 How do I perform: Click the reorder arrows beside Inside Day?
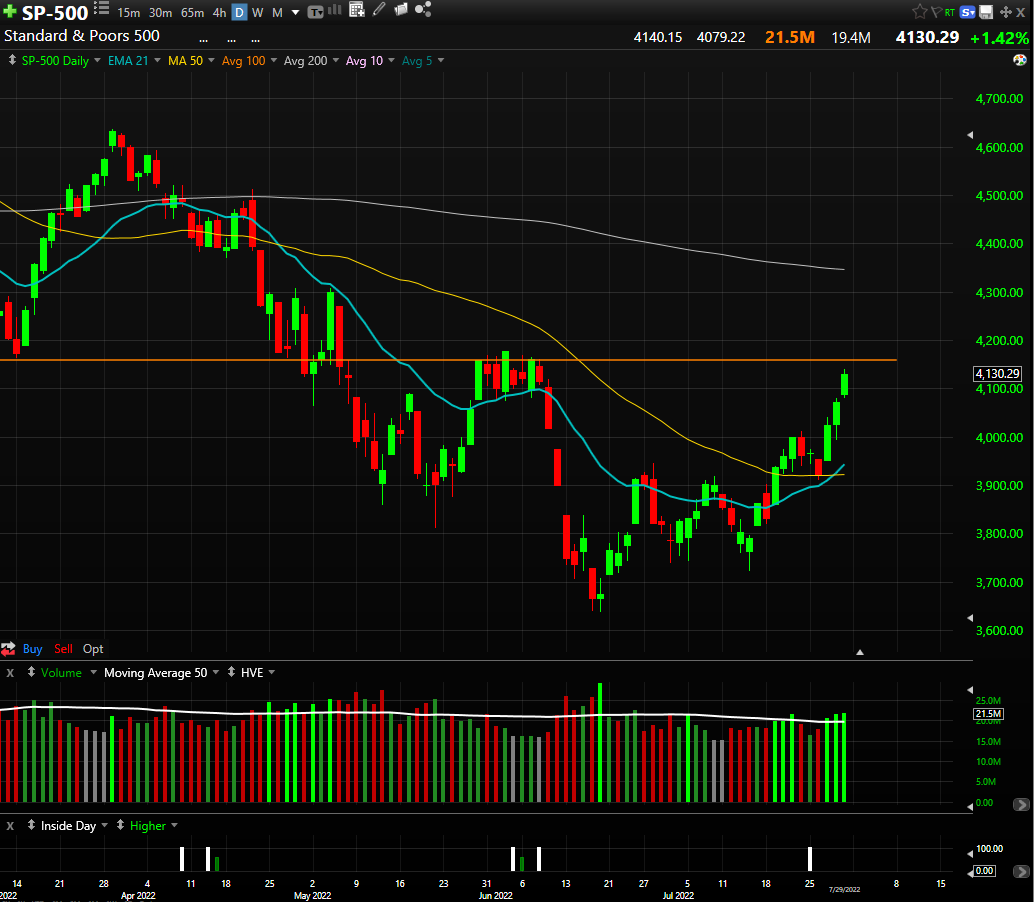tap(31, 825)
